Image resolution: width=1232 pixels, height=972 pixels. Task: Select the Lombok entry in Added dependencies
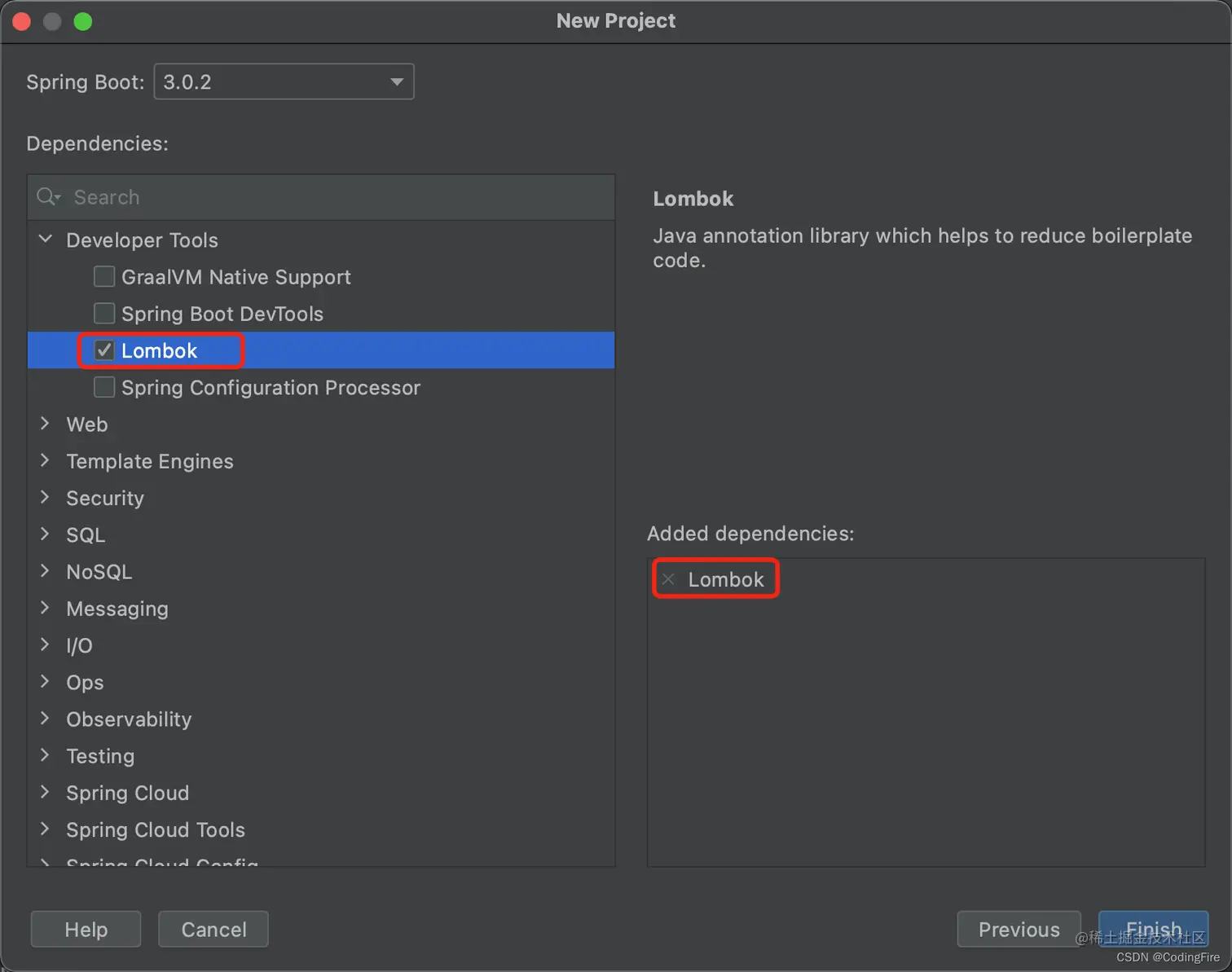(725, 579)
